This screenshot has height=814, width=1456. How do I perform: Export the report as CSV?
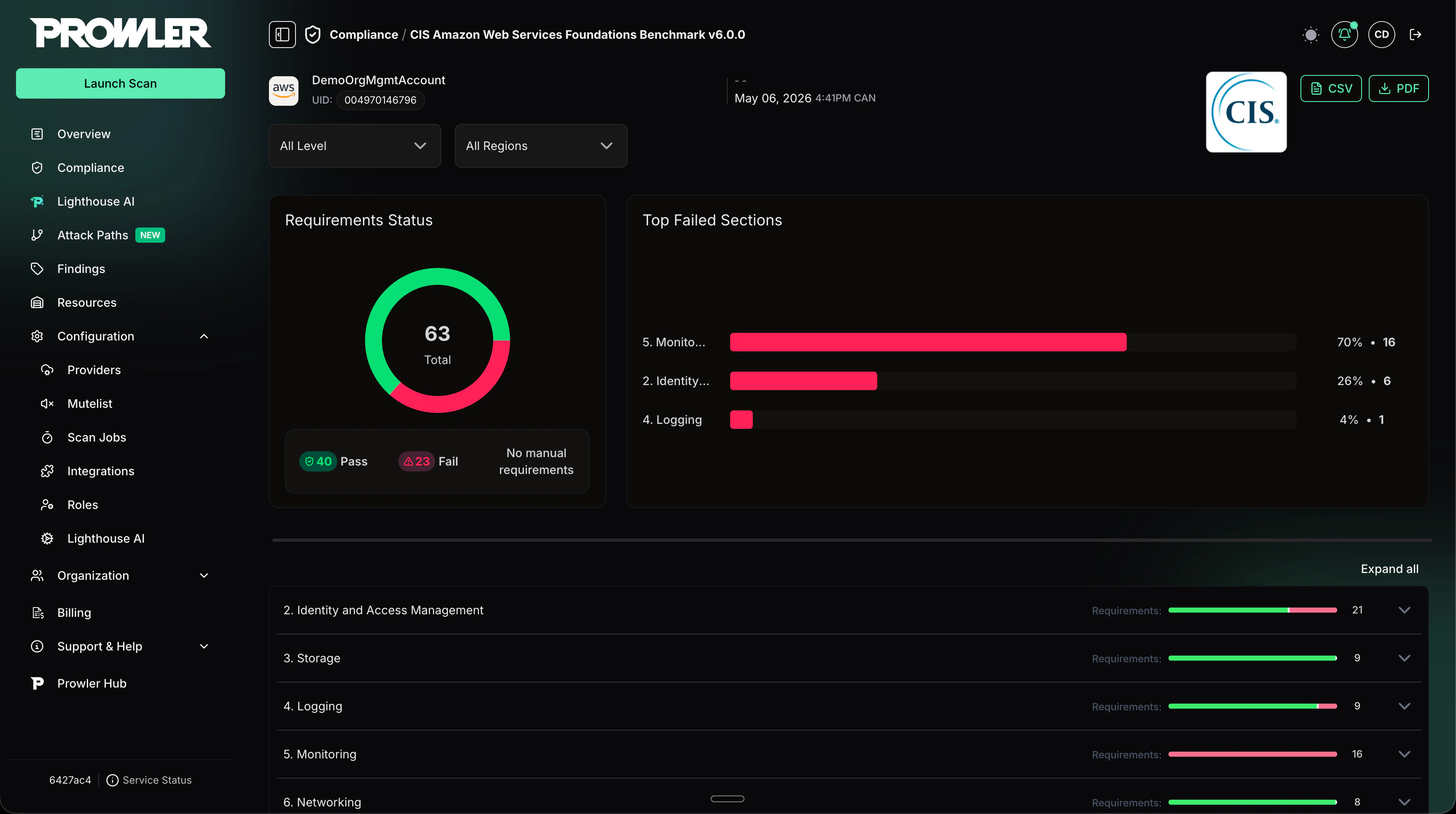click(x=1330, y=88)
